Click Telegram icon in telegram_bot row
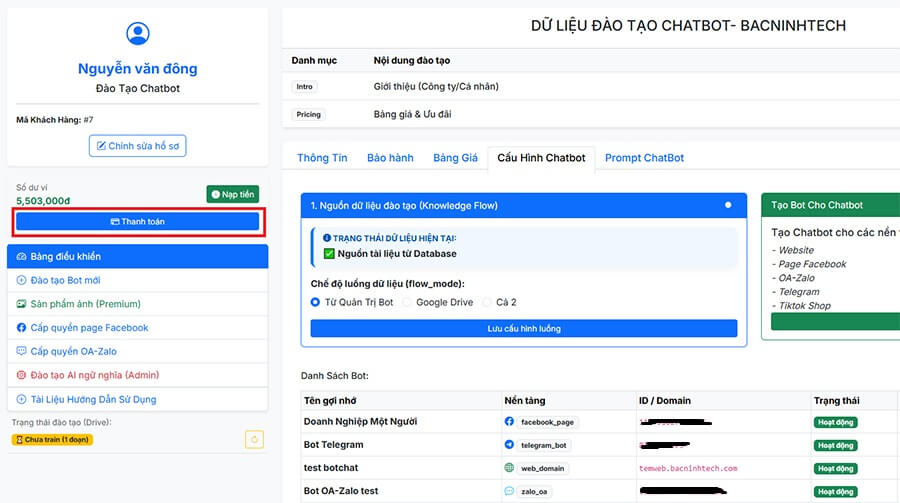The image size is (900, 503). 509,444
